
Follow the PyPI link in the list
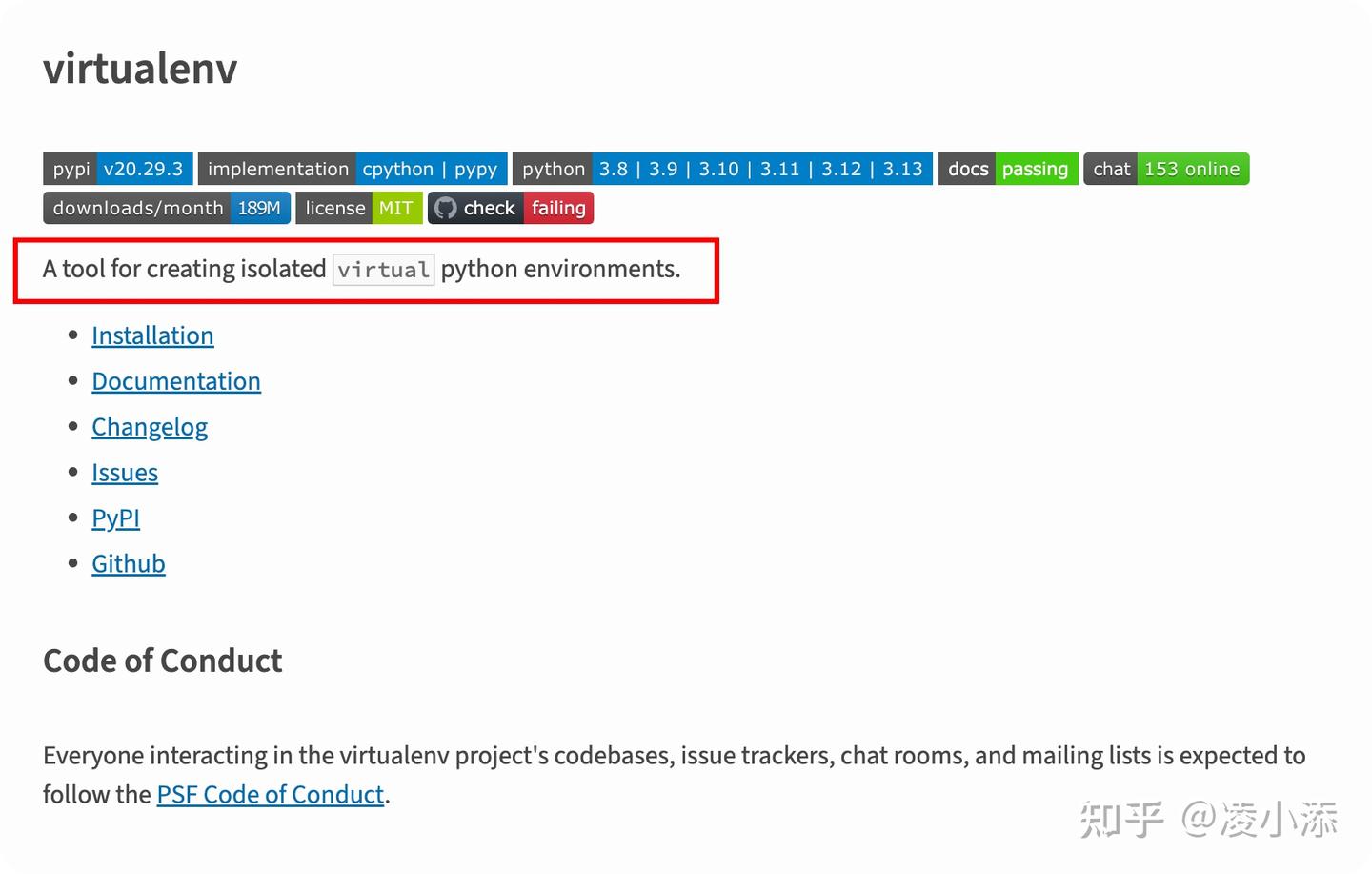[115, 518]
